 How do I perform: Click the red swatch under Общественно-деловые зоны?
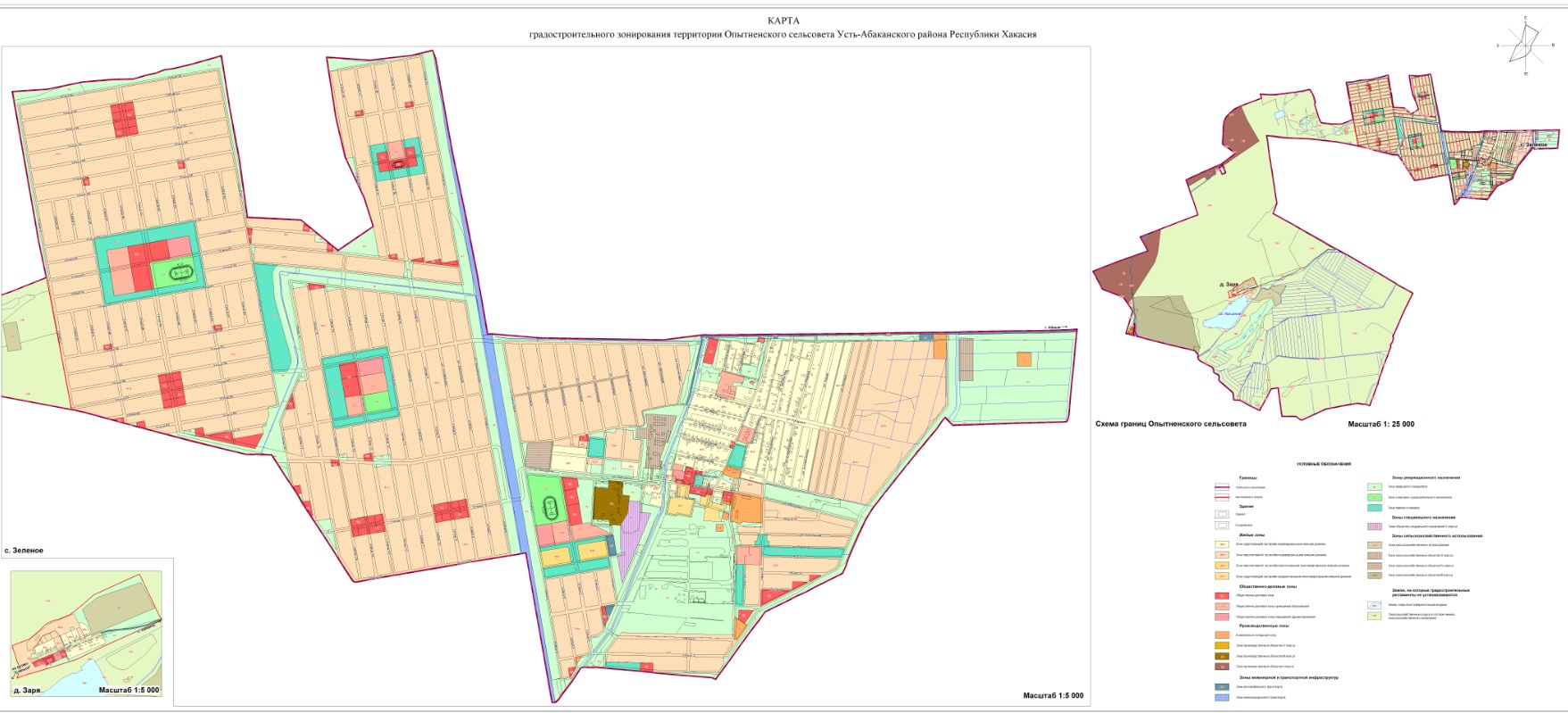coord(1222,595)
